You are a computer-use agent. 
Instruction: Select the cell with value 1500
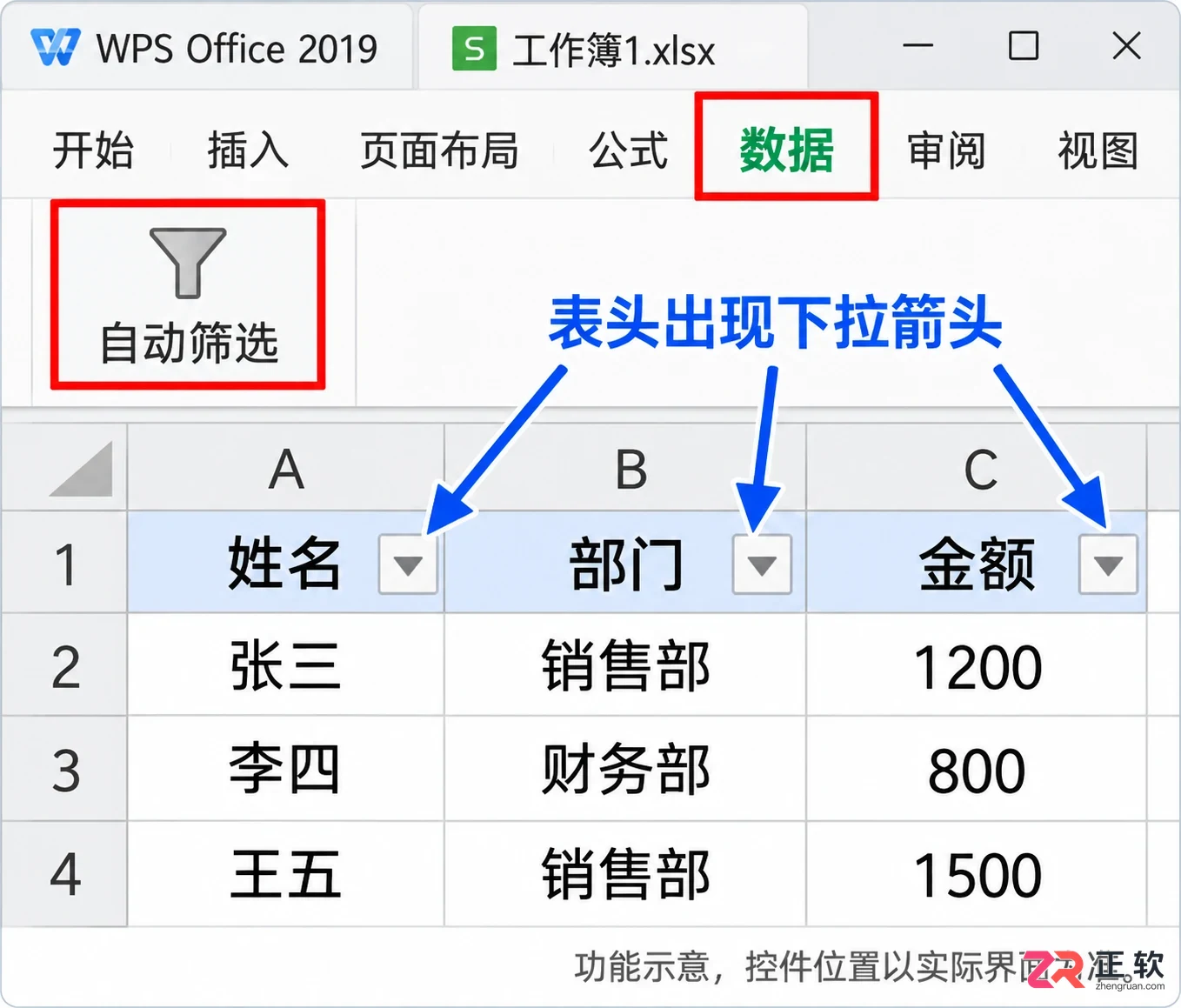(x=977, y=874)
